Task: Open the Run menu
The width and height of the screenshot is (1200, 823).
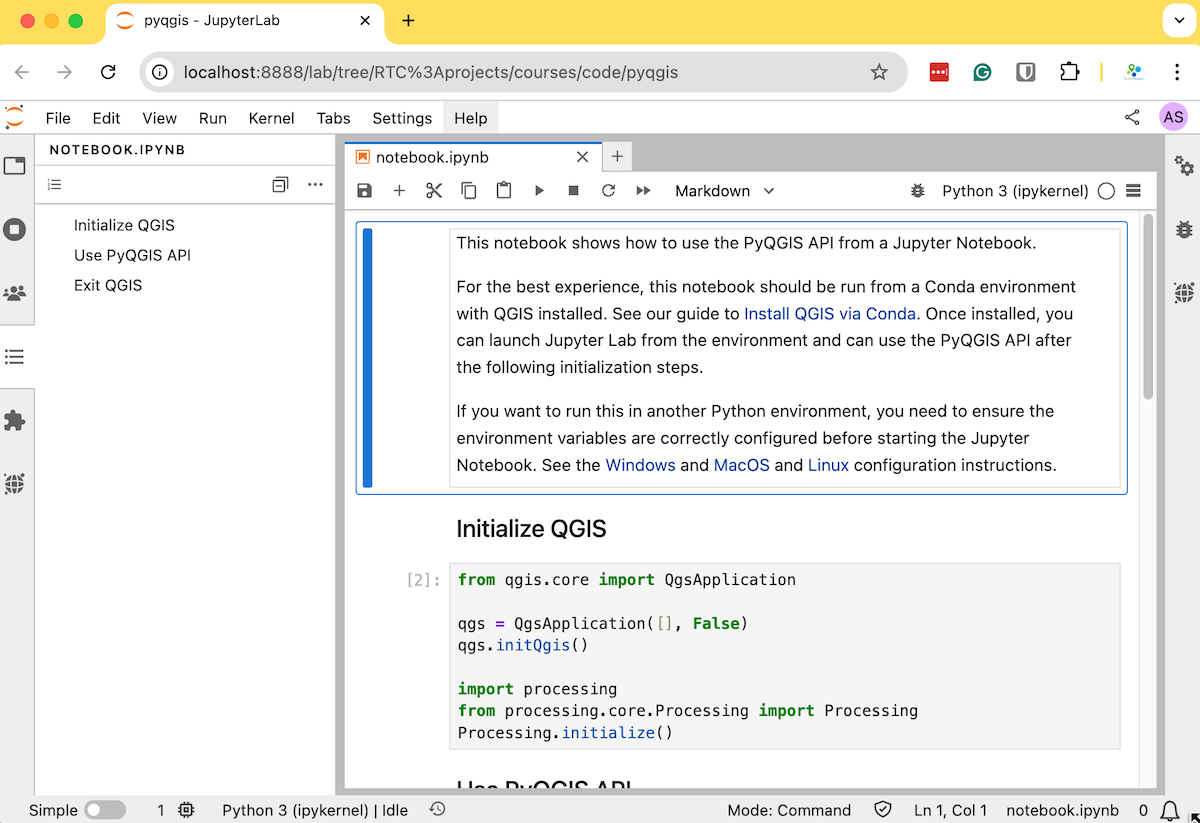Action: point(213,118)
